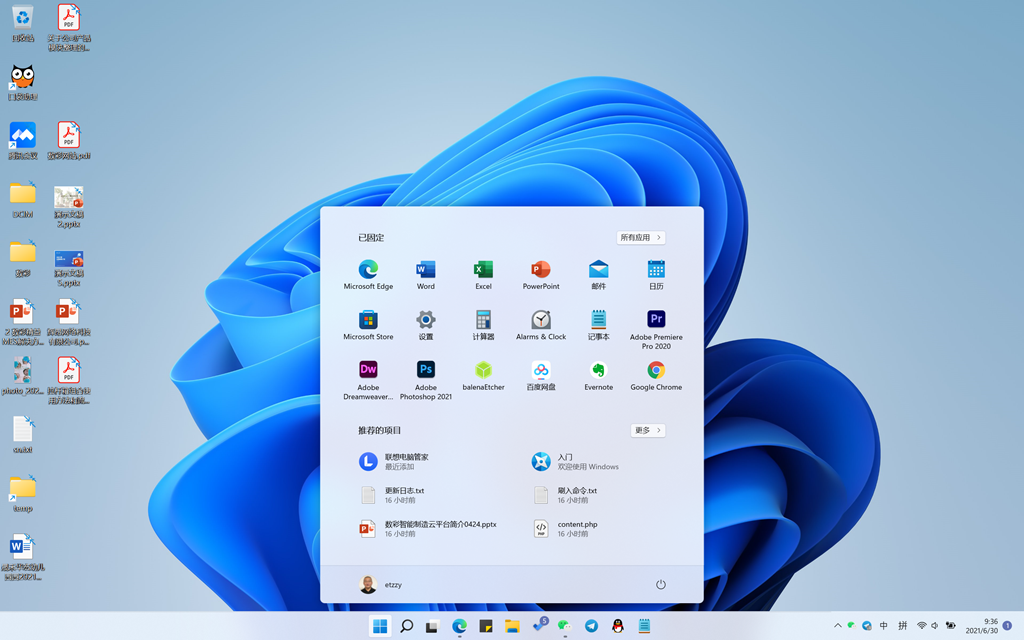Image resolution: width=1024 pixels, height=640 pixels.
Task: Select the temp folder shortcut on desktop
Action: (x=23, y=493)
